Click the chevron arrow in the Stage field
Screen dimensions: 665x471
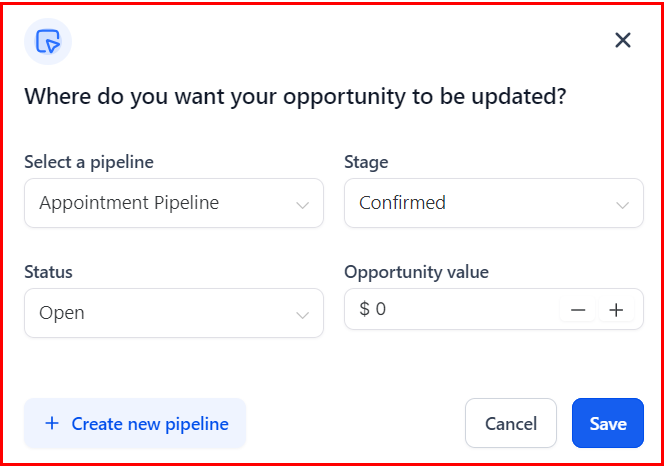[623, 205]
